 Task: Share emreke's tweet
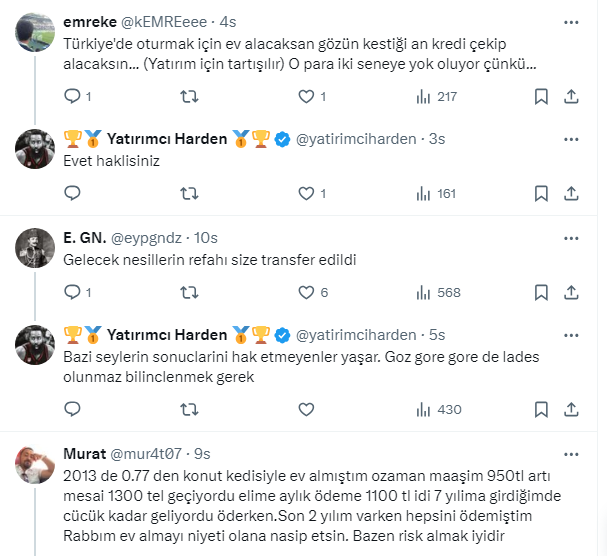pos(571,96)
